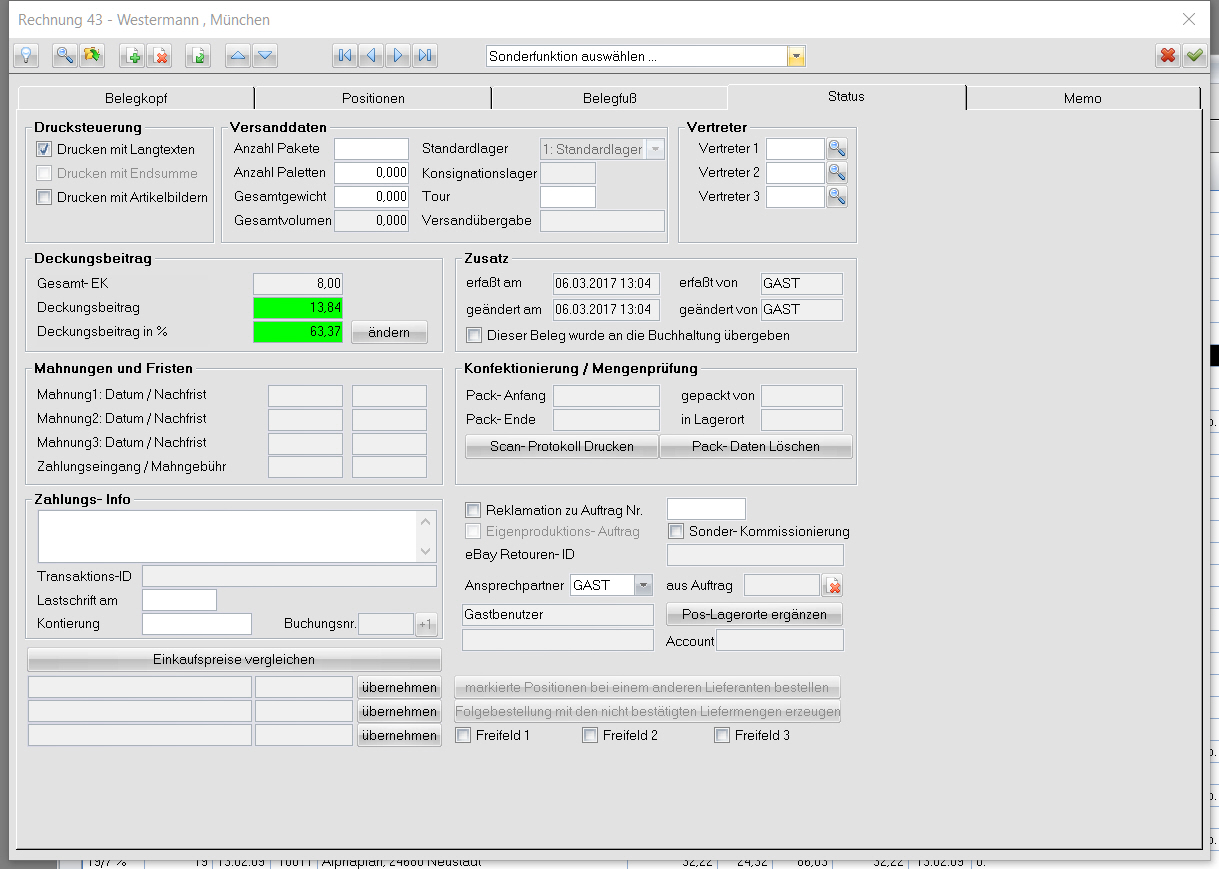Click the green checkmark to confirm

(x=1194, y=56)
